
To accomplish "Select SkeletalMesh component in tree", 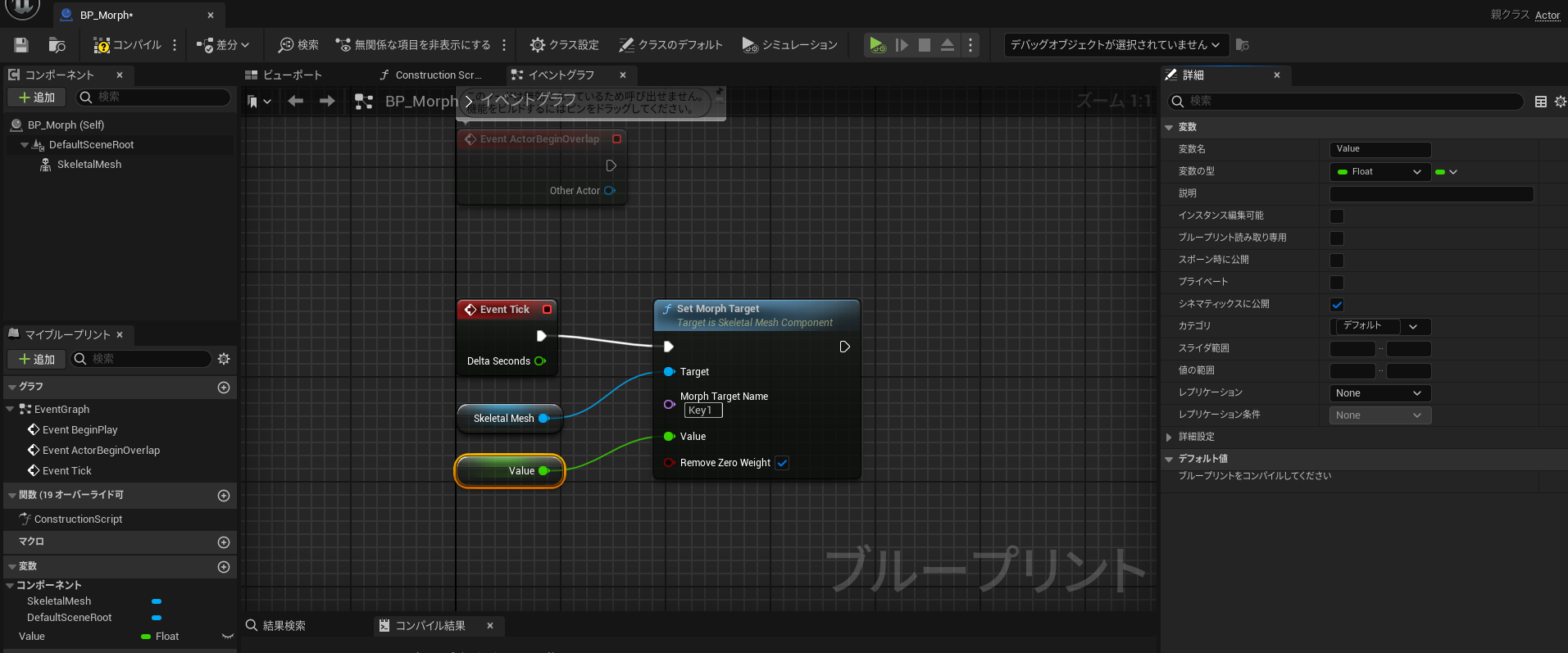I will coord(89,165).
